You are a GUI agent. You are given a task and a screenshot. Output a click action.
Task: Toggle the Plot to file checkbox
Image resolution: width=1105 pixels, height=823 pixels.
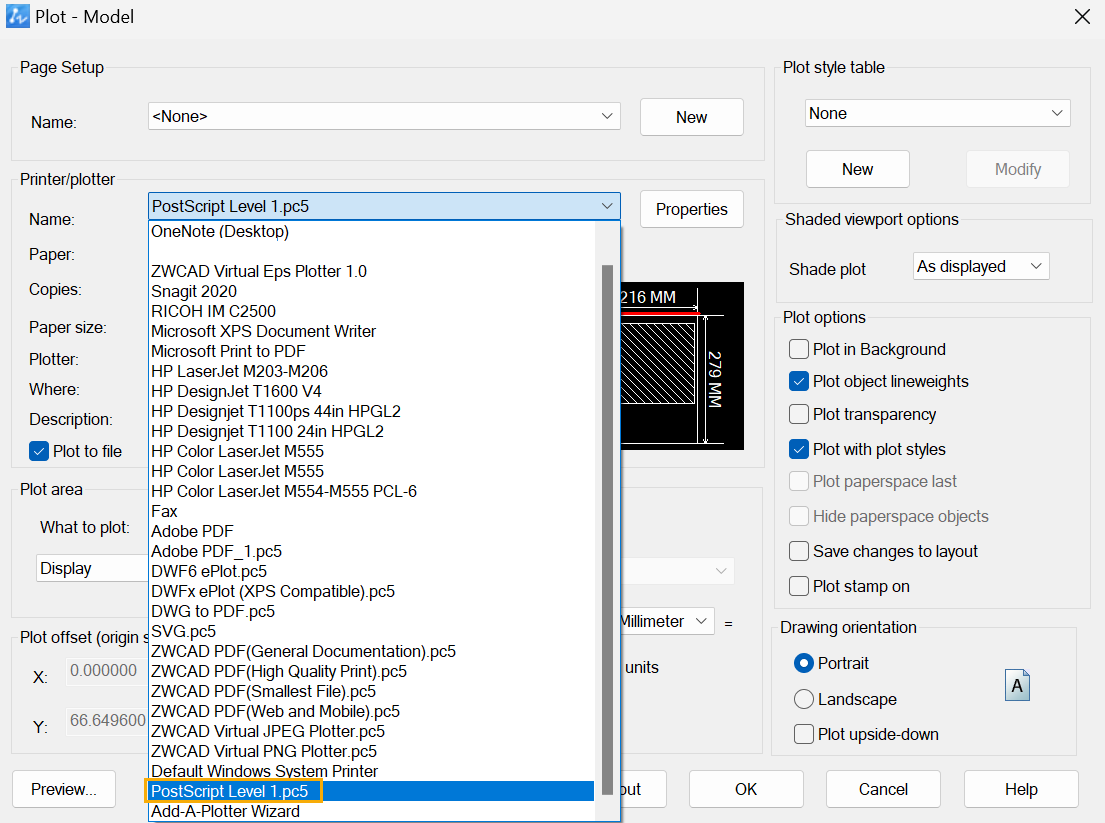pyautogui.click(x=39, y=451)
